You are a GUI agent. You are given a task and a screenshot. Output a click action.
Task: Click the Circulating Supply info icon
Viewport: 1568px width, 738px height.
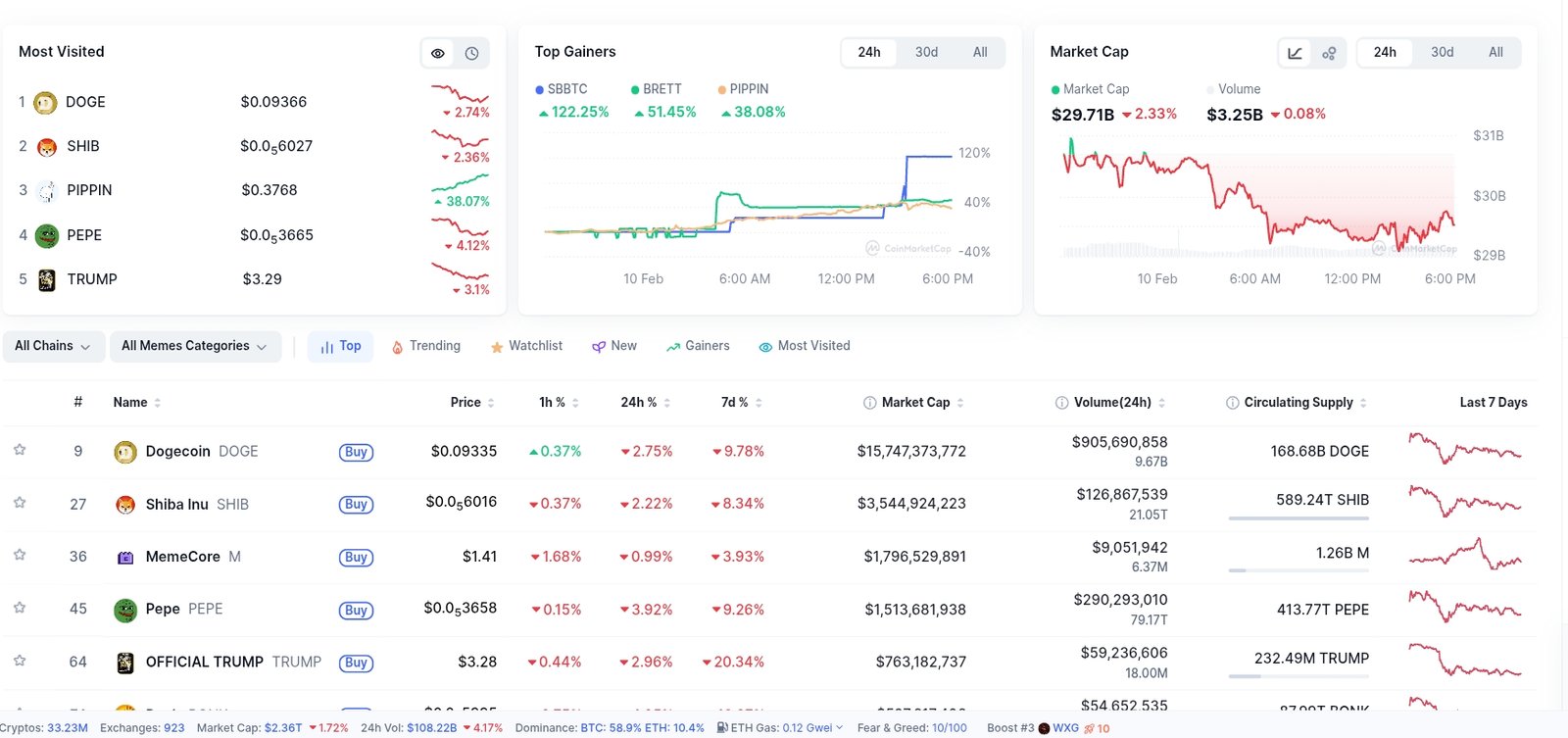pos(1232,403)
